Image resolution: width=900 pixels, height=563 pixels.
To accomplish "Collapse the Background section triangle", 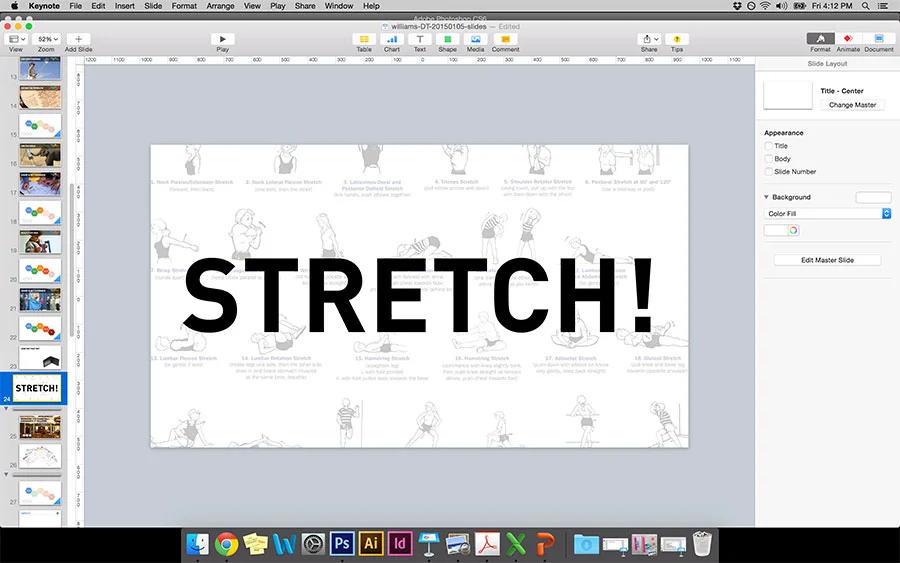I will pos(766,197).
